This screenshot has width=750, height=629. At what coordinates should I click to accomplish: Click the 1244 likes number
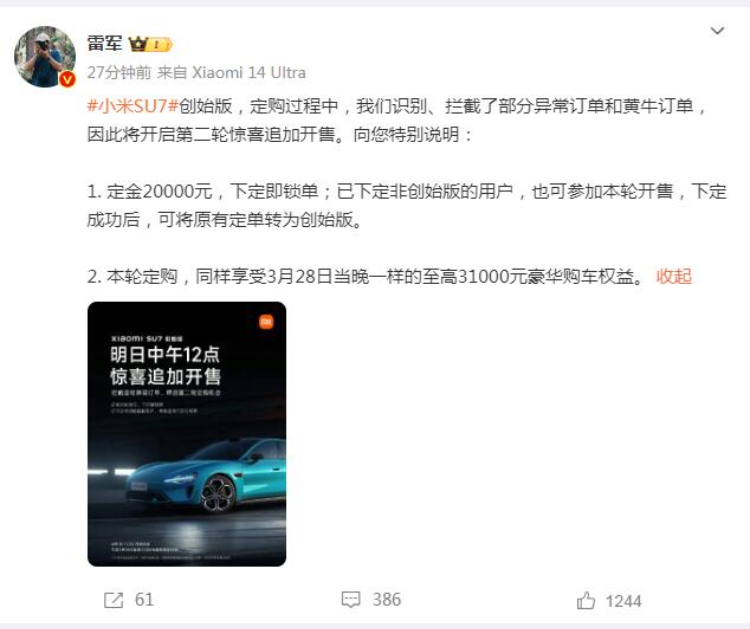point(623,601)
